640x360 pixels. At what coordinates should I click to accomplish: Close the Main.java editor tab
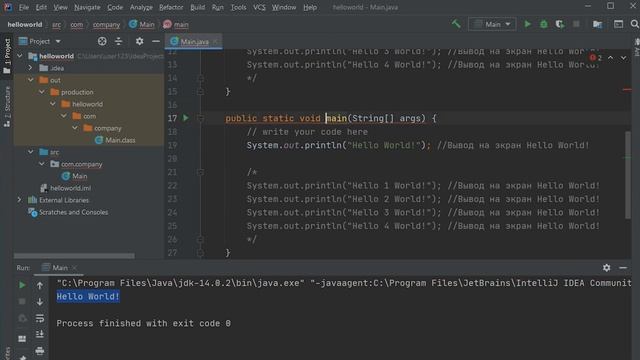point(215,42)
